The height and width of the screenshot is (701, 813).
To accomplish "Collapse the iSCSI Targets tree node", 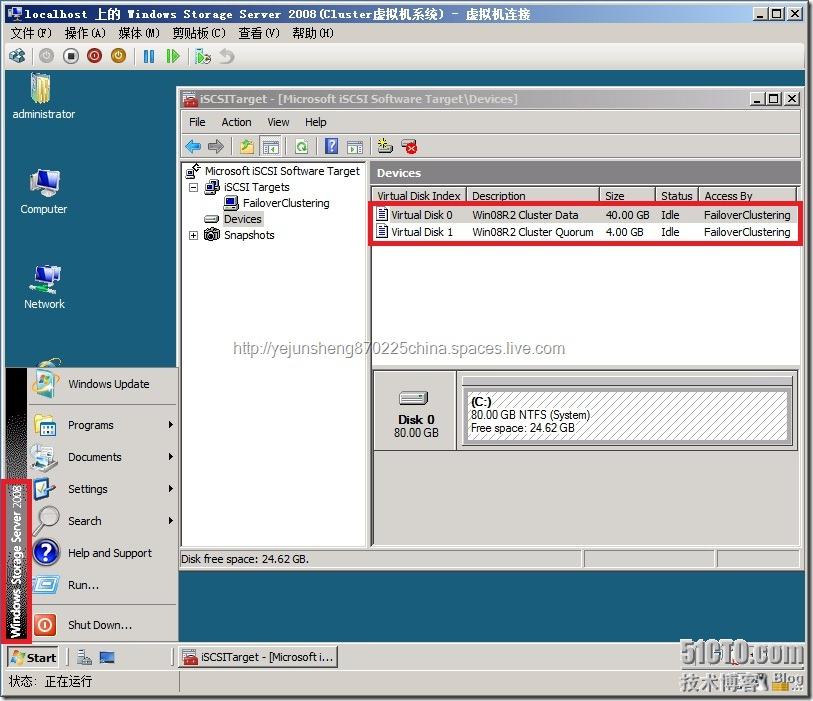I will [x=193, y=187].
